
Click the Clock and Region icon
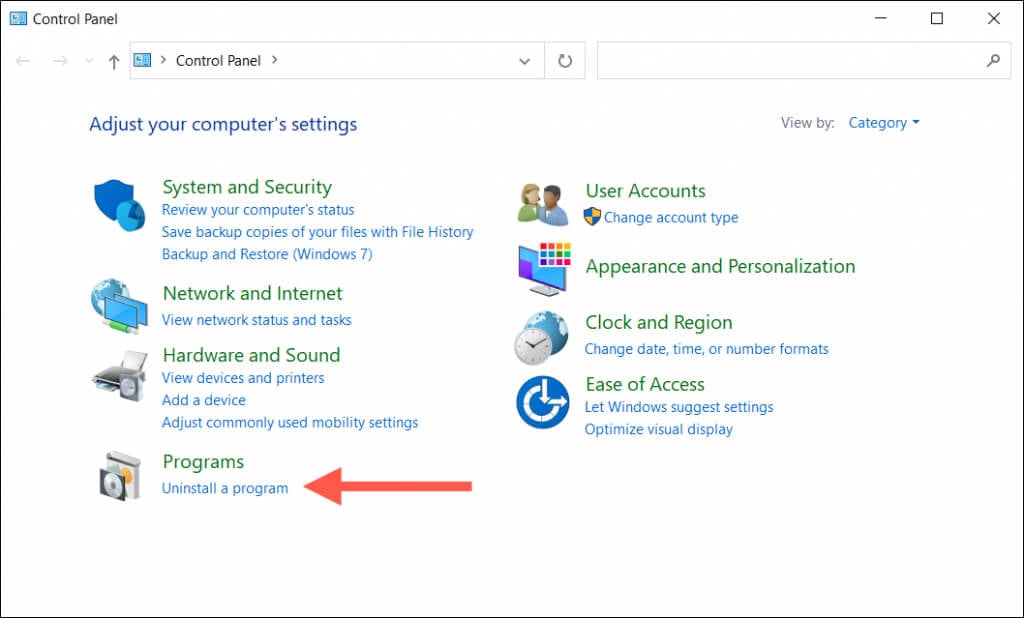[x=541, y=337]
